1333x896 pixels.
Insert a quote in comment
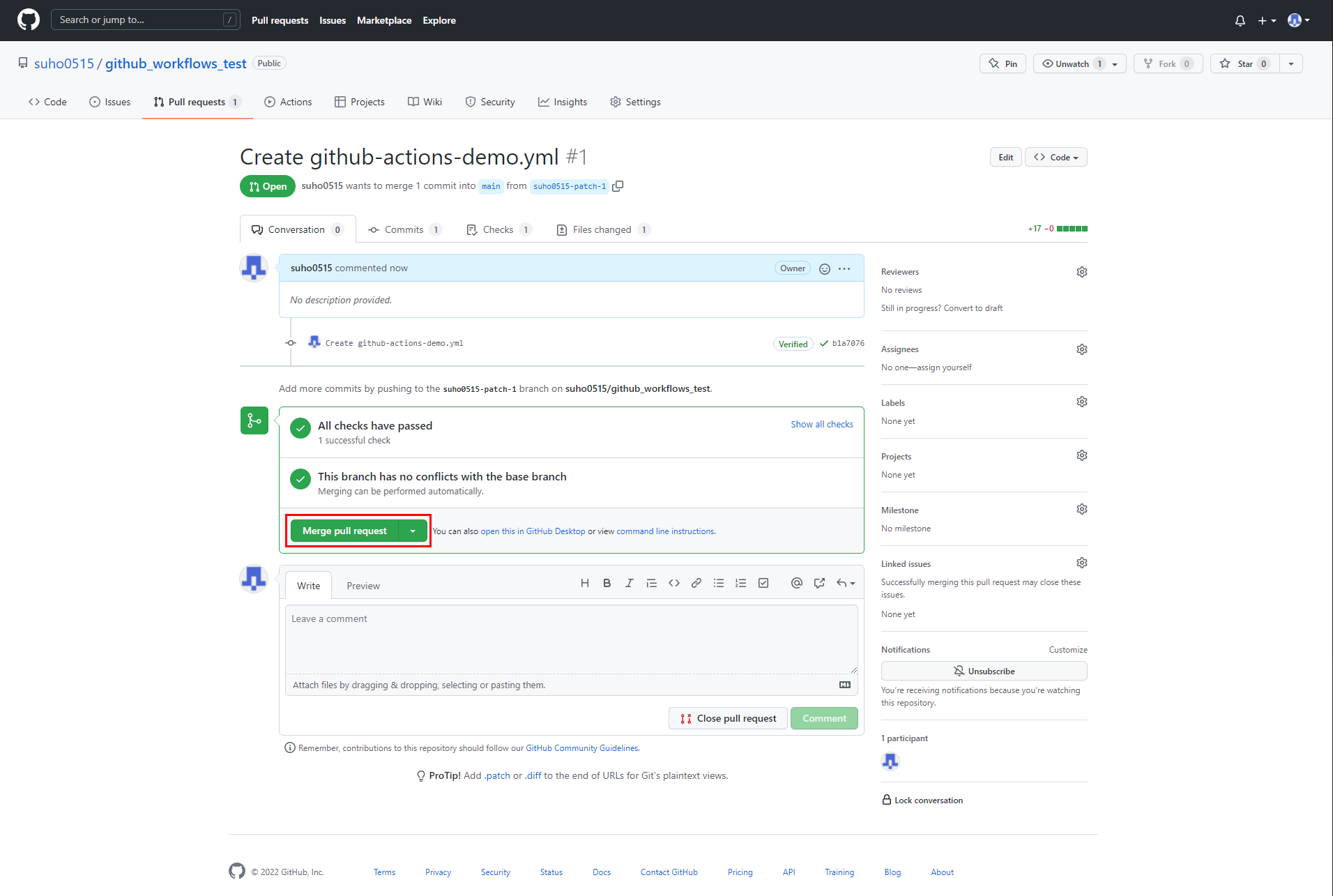[x=652, y=583]
